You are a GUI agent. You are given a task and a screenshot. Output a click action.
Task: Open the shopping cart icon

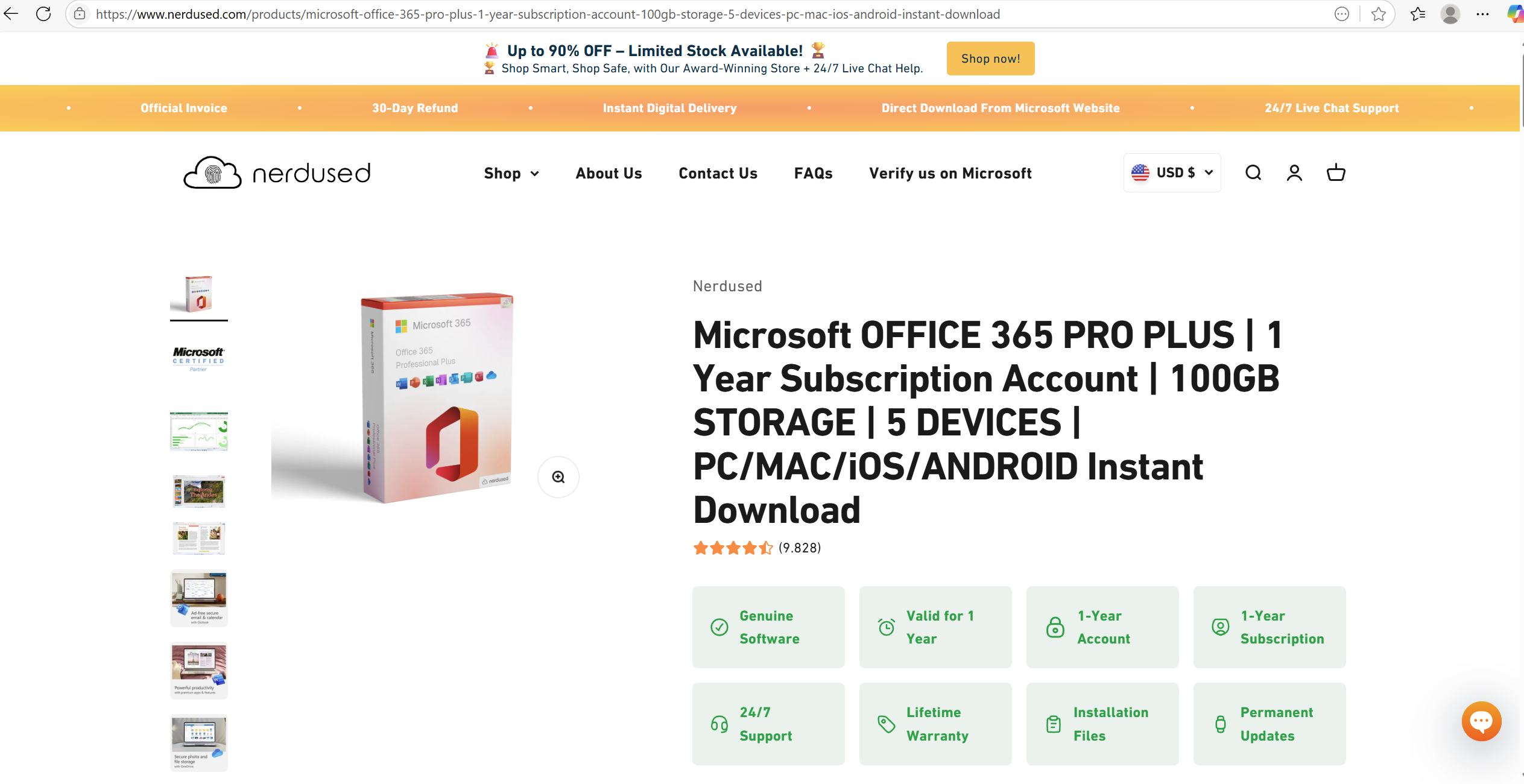1336,172
